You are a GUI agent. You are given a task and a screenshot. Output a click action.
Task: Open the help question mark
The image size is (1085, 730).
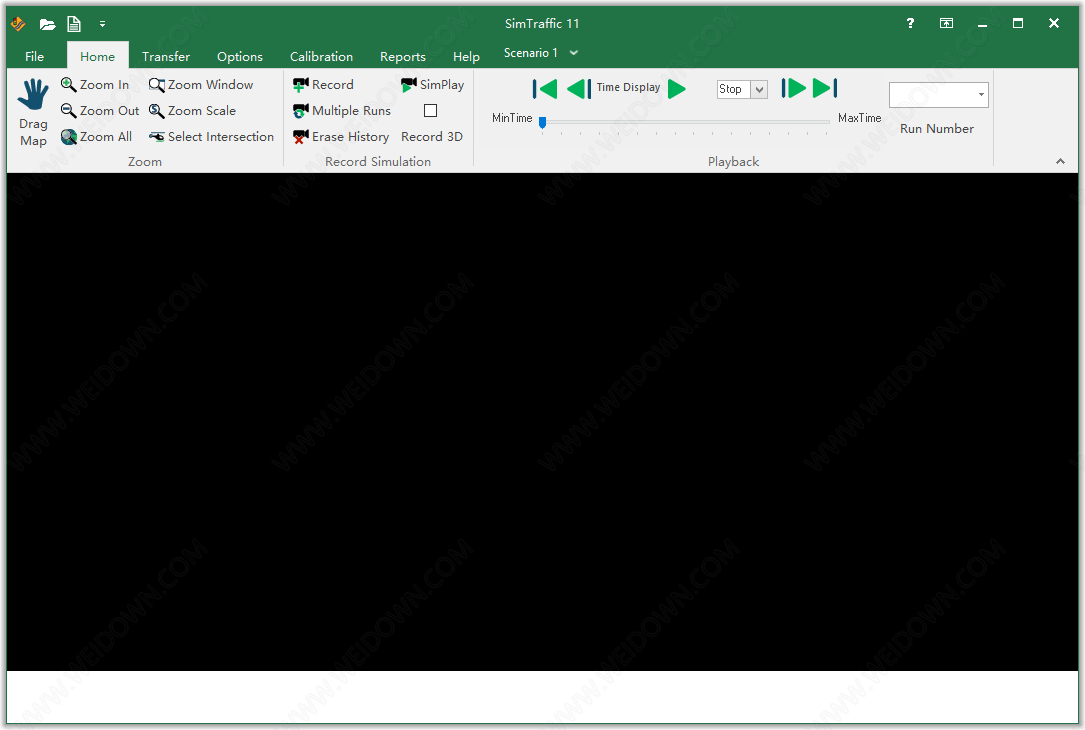(x=911, y=24)
